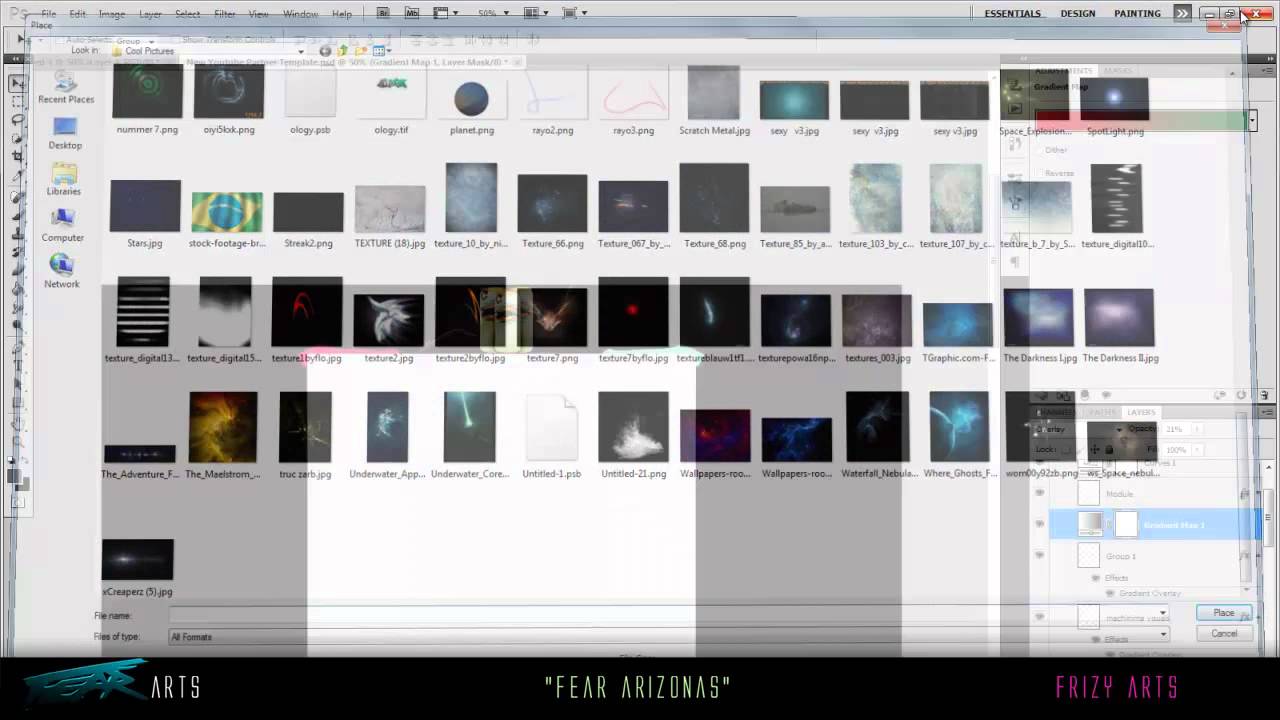Viewport: 1280px width, 720px height.
Task: Select the Move tool in Photoshop toolbar
Action: [x=19, y=84]
